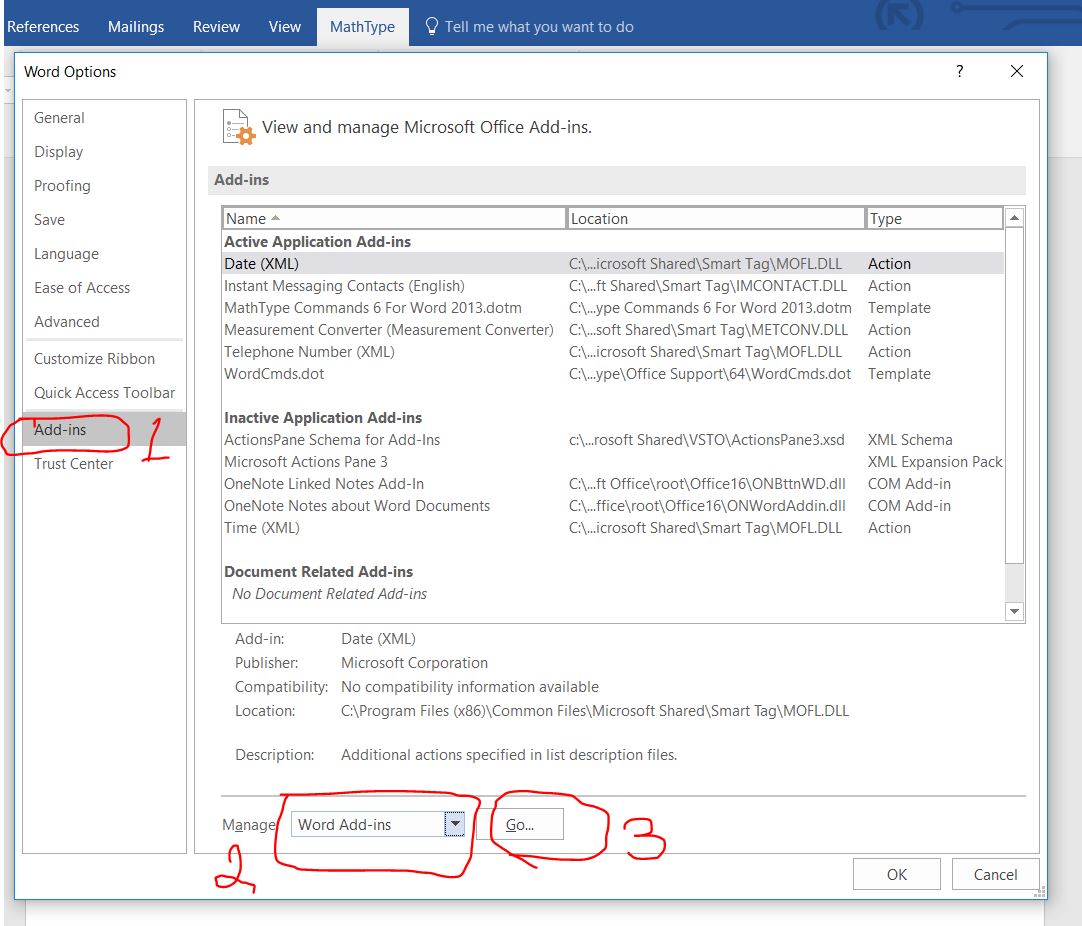Open the References ribbon tab

[43, 27]
